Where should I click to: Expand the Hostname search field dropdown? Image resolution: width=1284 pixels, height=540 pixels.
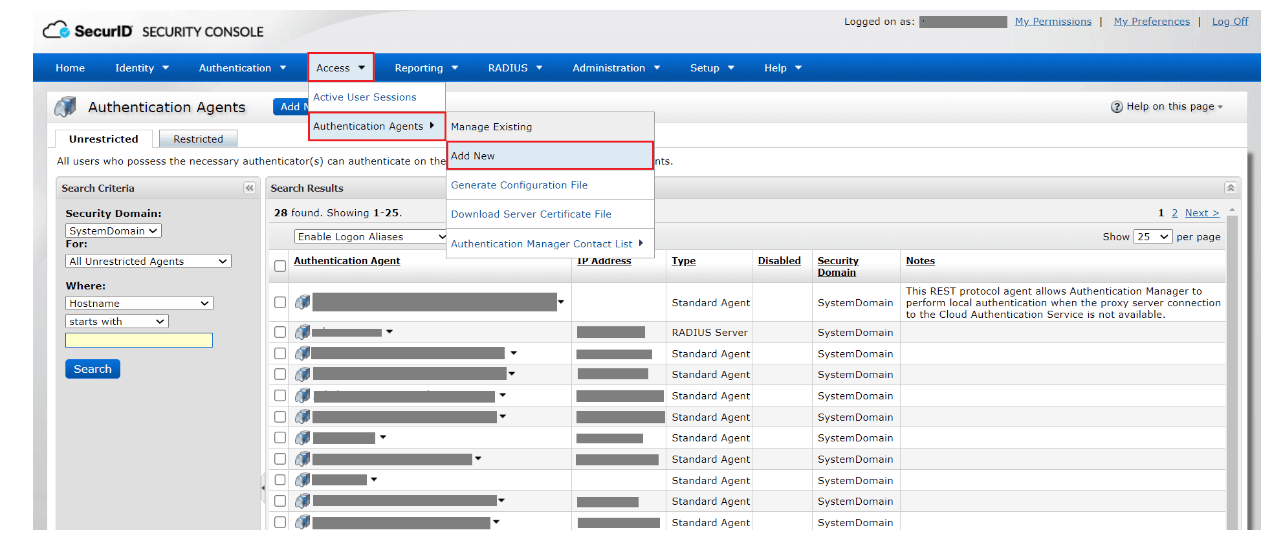click(139, 303)
